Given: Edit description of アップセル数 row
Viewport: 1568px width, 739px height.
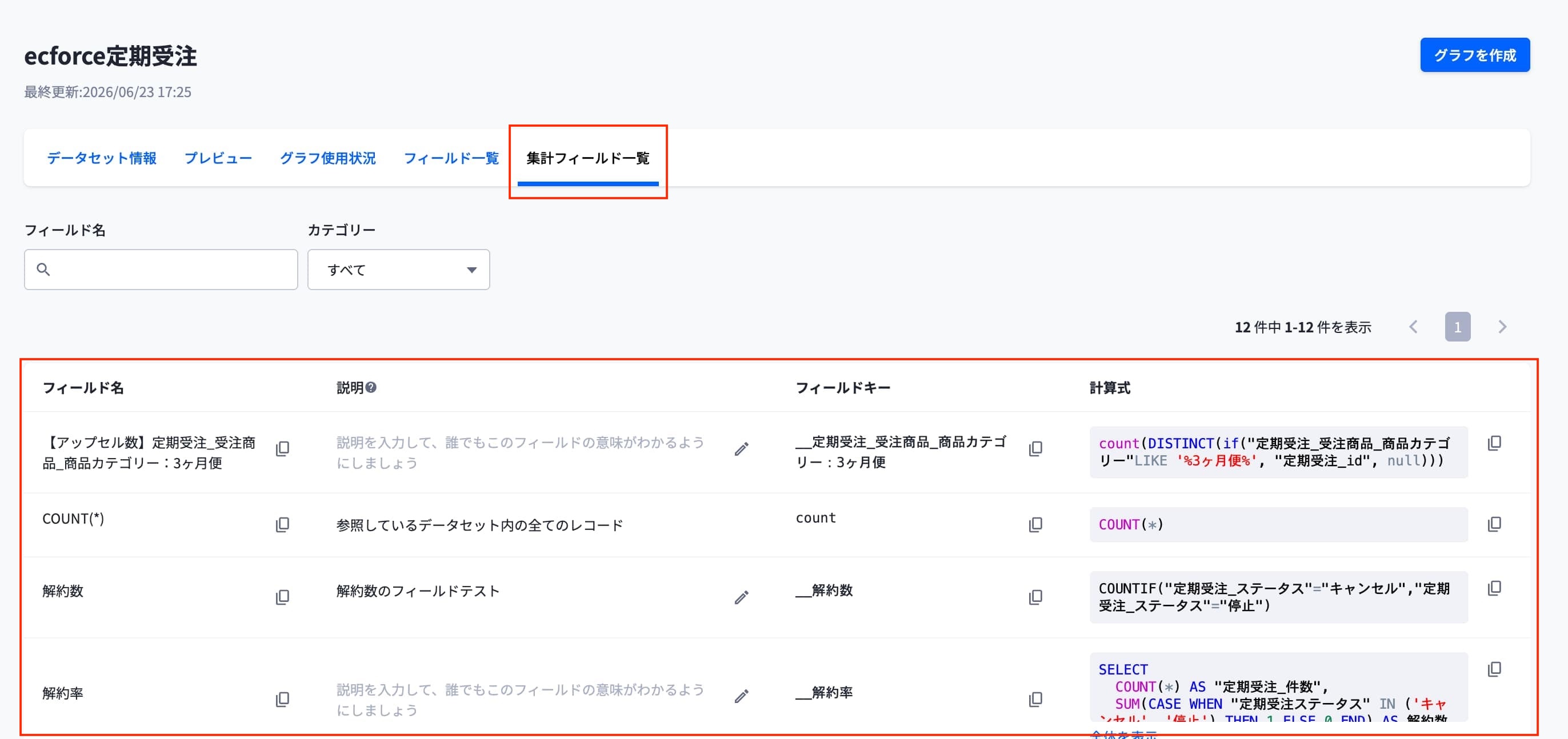Looking at the screenshot, I should coord(741,449).
